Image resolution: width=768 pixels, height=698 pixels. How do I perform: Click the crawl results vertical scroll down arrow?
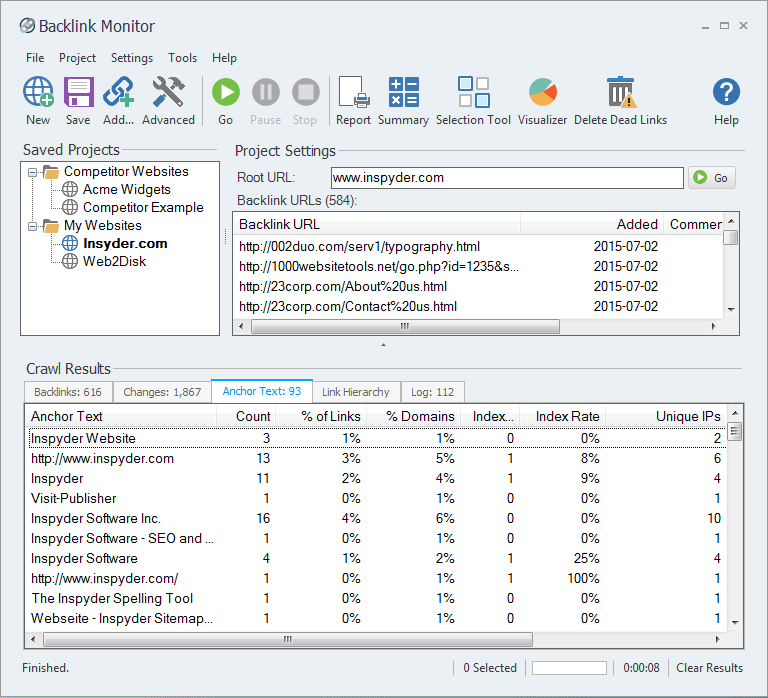point(735,623)
